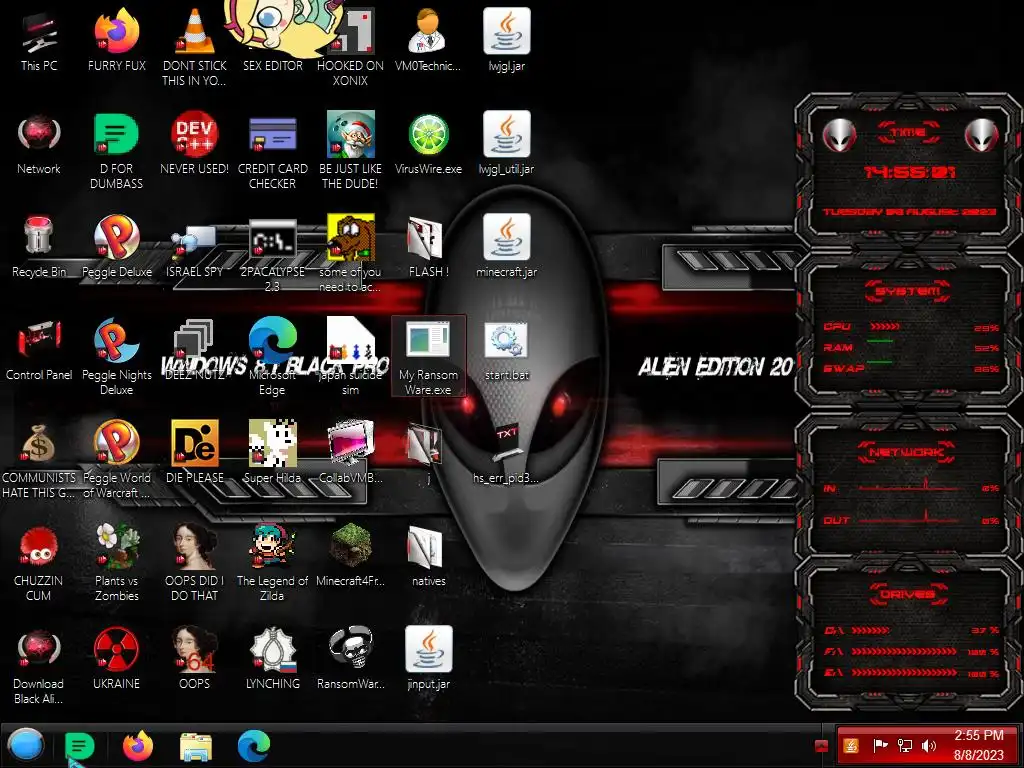Click the green taskbar app icon
The width and height of the screenshot is (1024, 768).
[80, 745]
